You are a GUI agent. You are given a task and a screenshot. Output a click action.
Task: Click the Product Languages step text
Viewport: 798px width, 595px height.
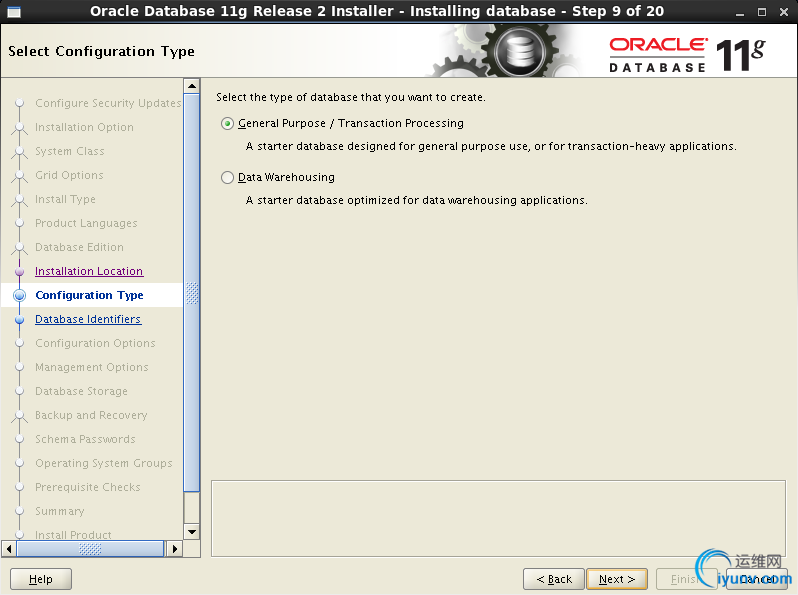86,223
